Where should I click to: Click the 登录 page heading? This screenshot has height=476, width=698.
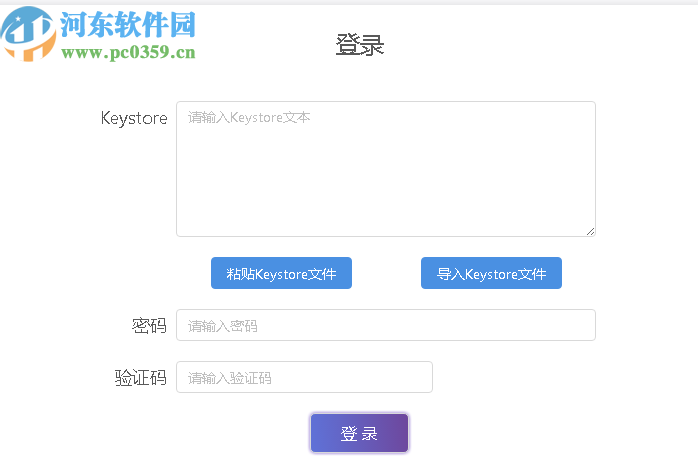pos(360,45)
